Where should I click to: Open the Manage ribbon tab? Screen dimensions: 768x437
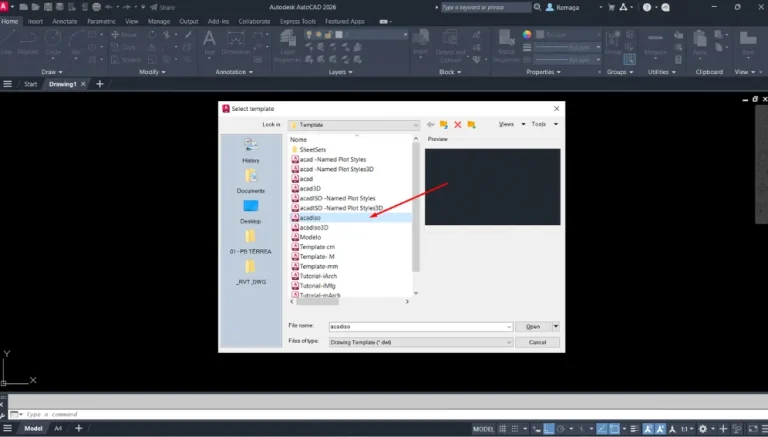(159, 22)
